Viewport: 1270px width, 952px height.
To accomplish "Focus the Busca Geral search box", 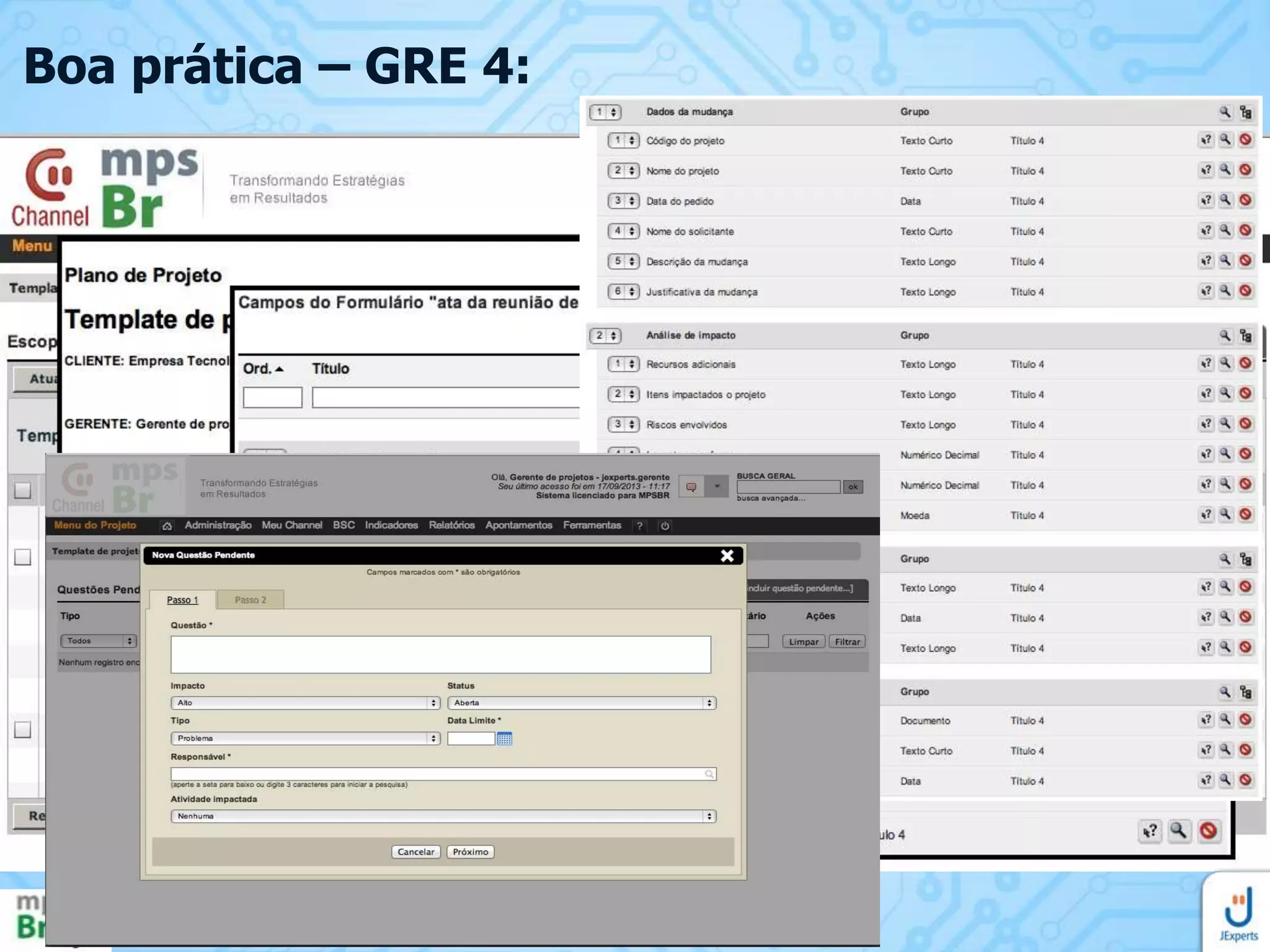I will pyautogui.click(x=788, y=487).
